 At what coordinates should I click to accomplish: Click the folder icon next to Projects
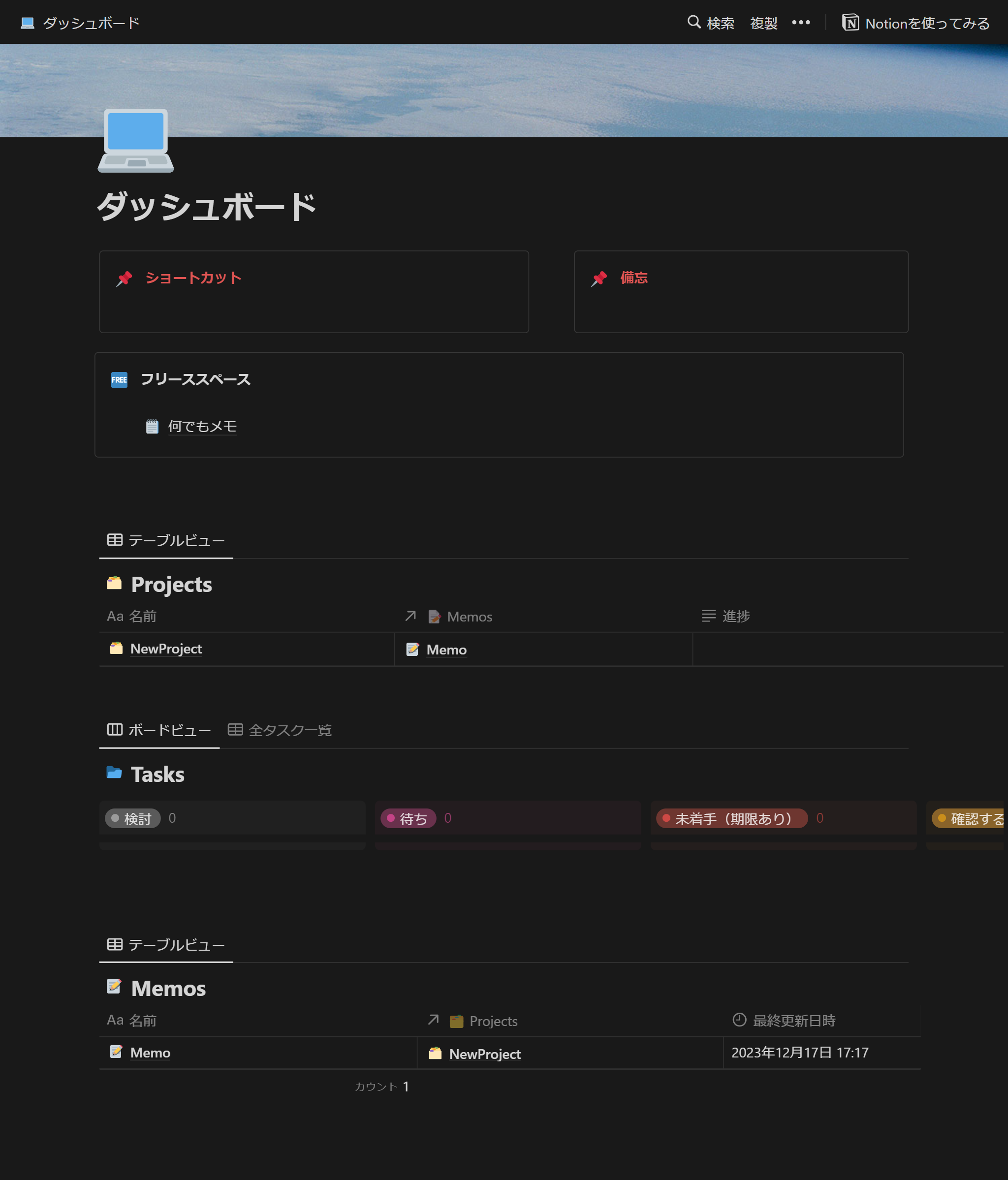pyautogui.click(x=114, y=583)
